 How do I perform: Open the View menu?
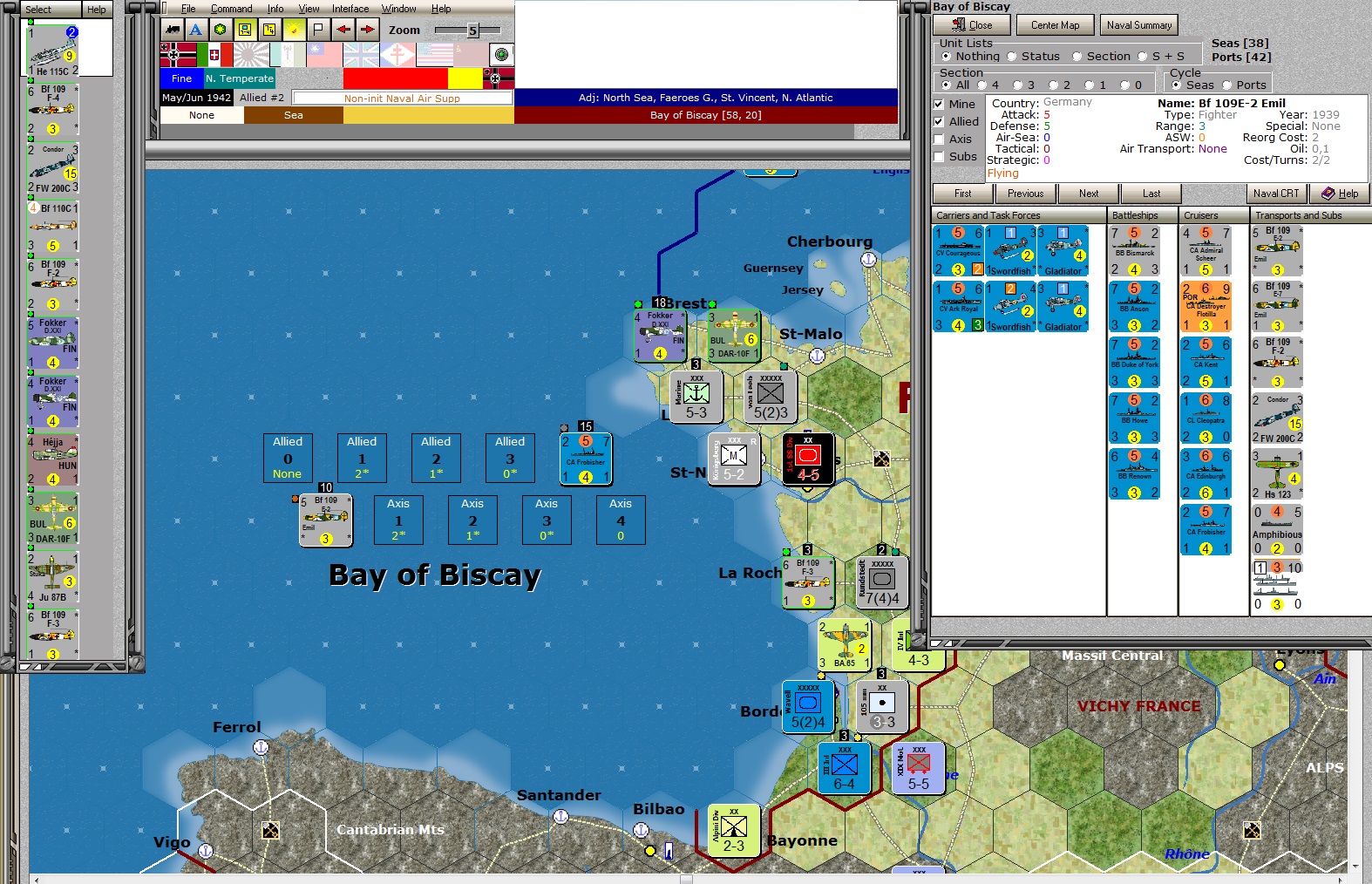309,9
